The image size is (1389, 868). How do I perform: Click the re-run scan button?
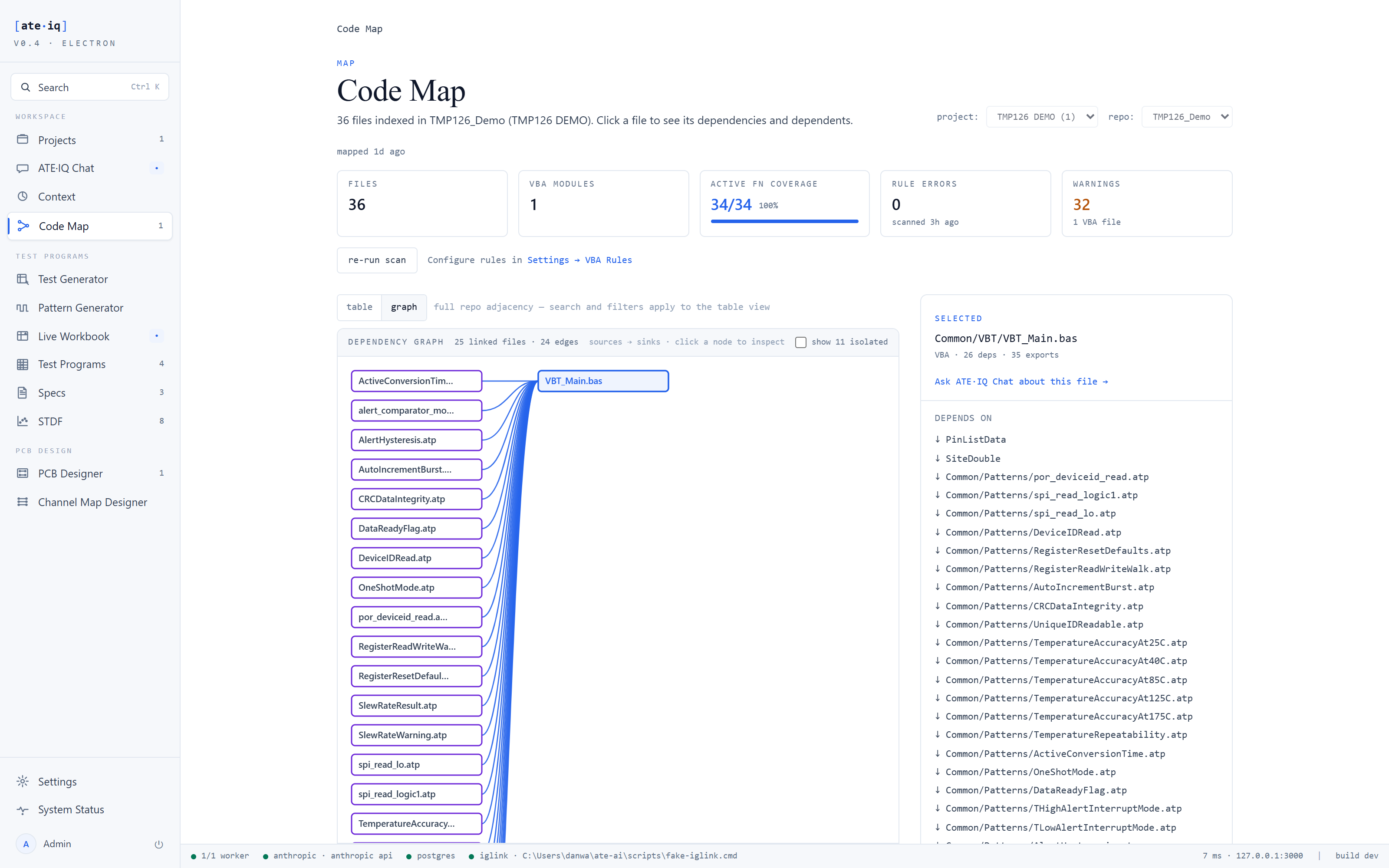click(377, 260)
